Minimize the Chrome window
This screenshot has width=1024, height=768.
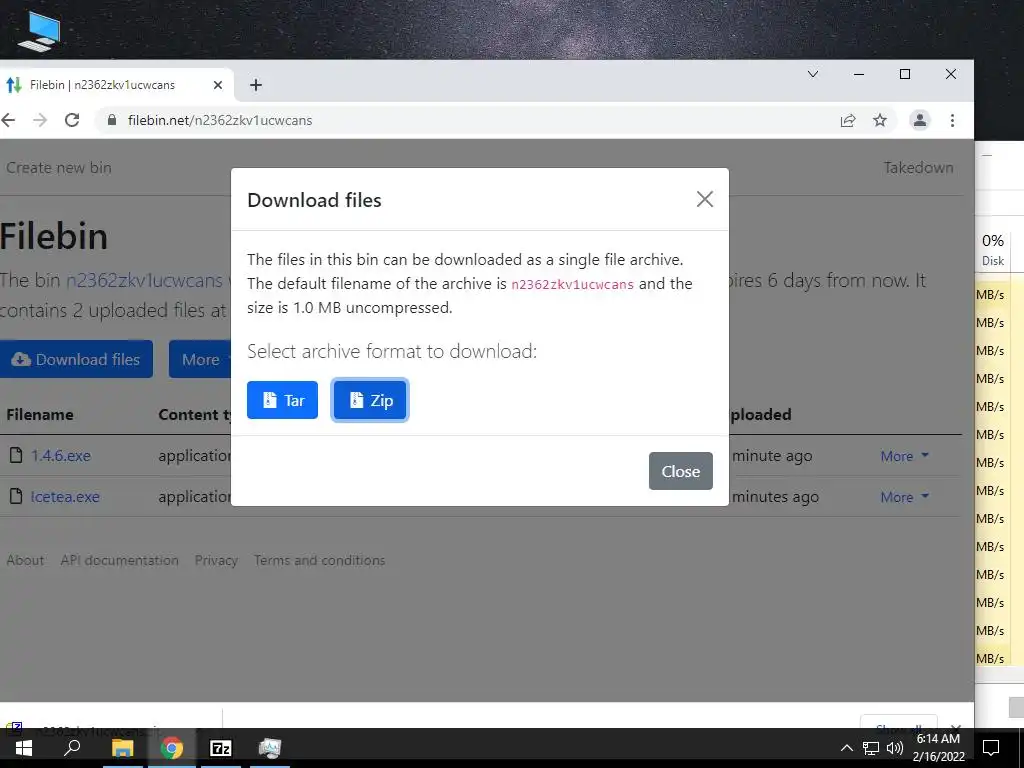point(859,74)
